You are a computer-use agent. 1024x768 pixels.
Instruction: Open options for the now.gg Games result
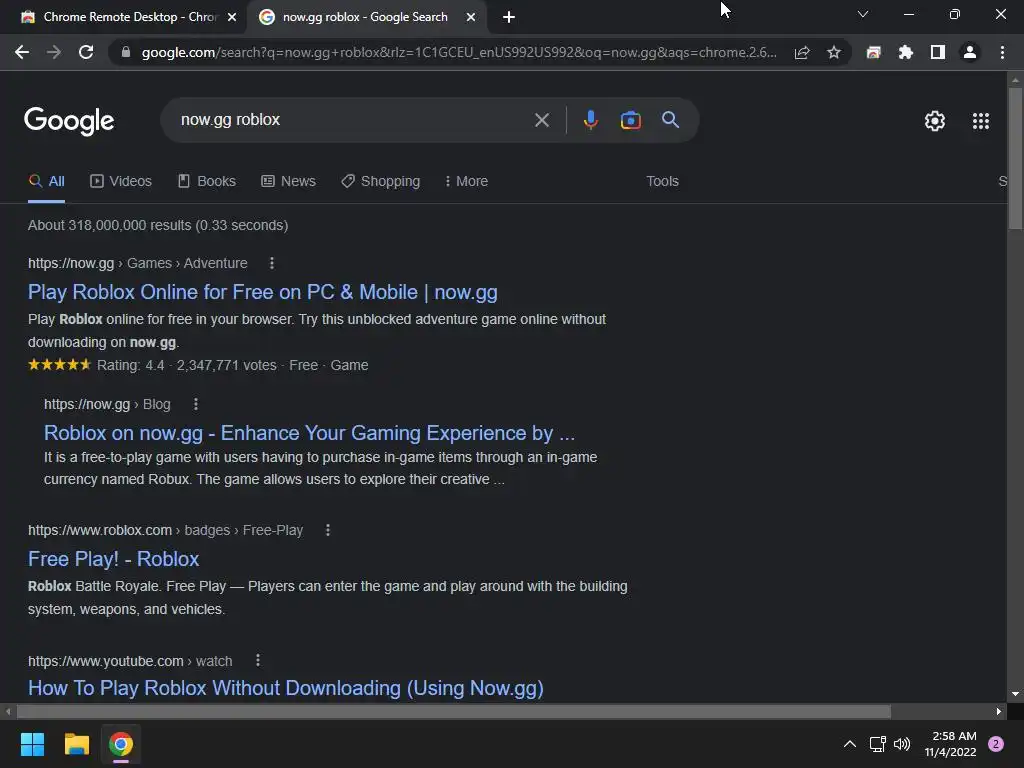coord(272,263)
